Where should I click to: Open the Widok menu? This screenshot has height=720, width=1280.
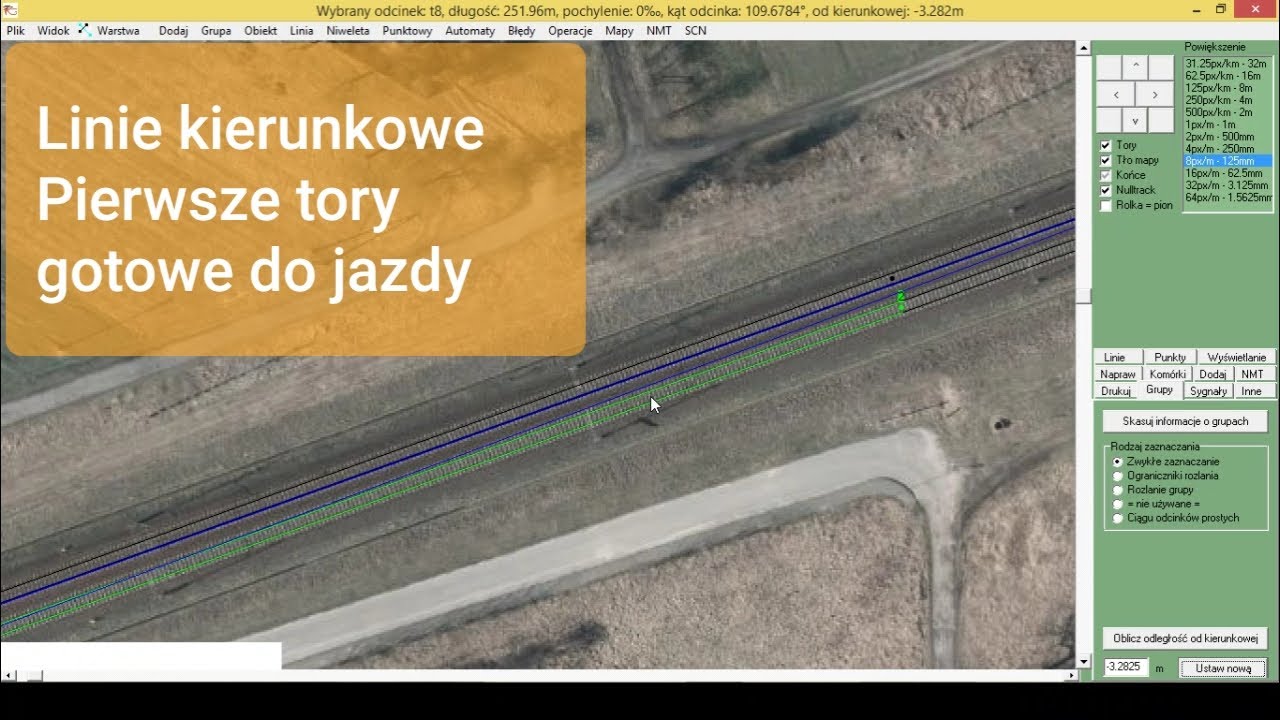(x=54, y=31)
